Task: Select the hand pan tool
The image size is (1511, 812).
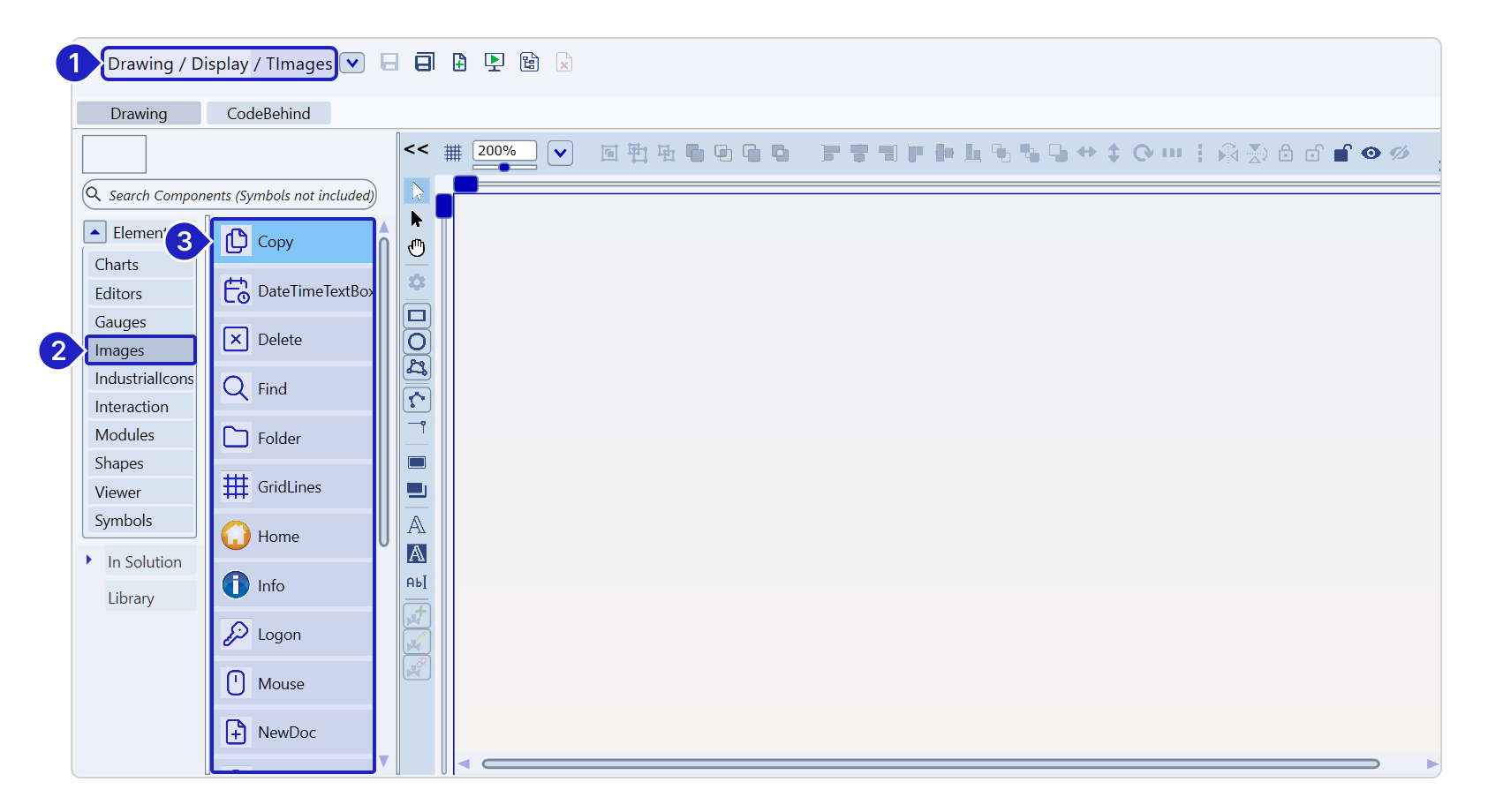Action: click(417, 248)
